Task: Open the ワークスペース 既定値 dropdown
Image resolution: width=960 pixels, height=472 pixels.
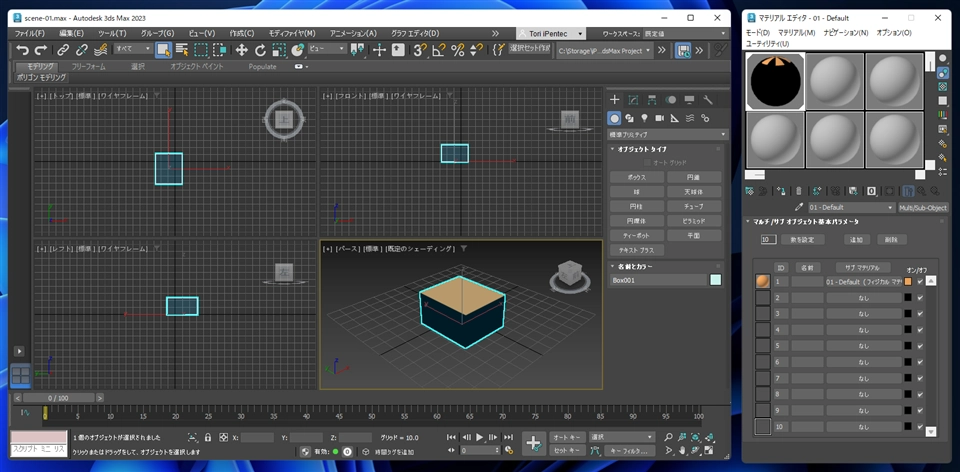Action: 685,34
